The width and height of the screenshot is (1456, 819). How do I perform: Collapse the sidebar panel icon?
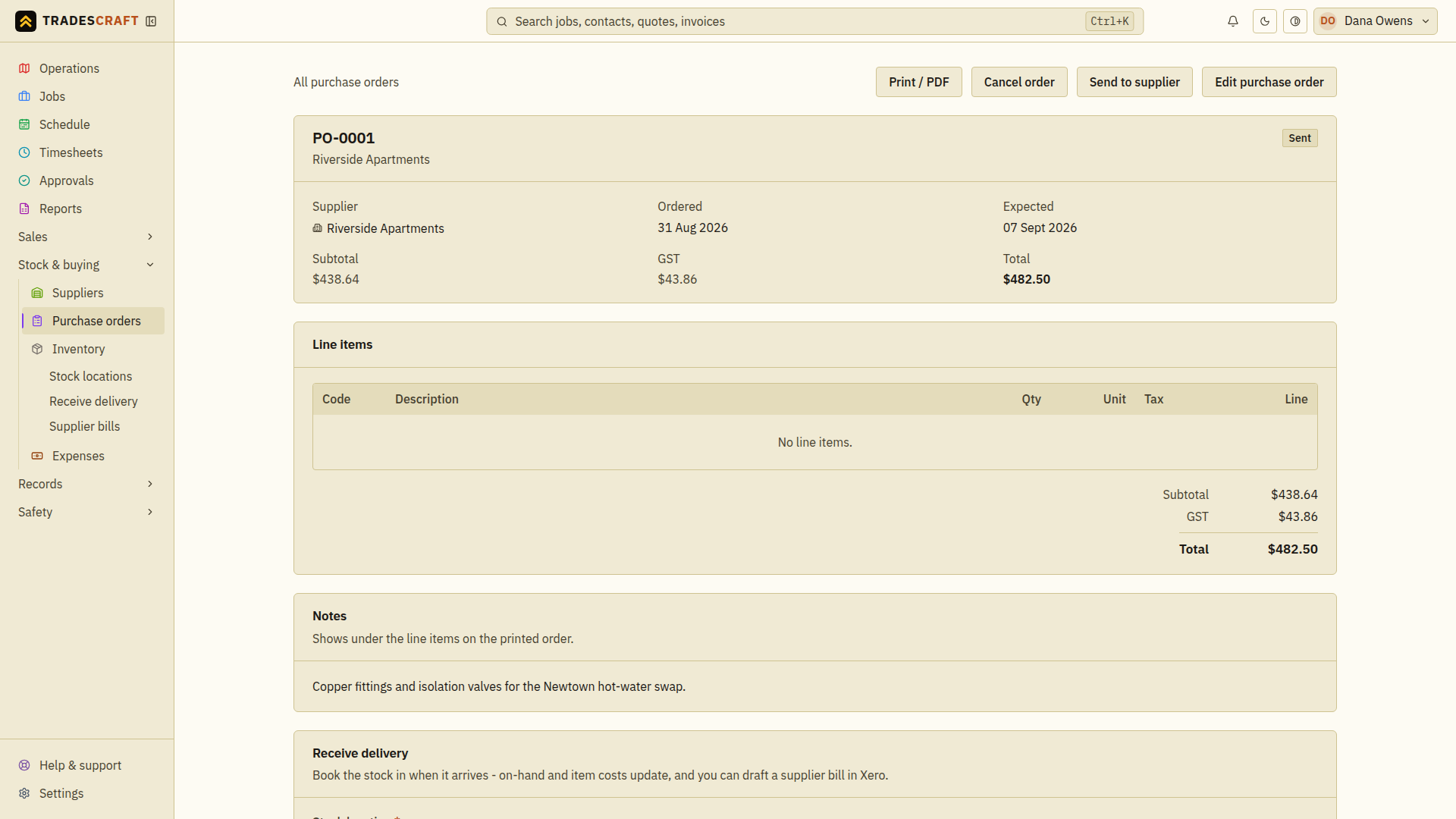[151, 21]
